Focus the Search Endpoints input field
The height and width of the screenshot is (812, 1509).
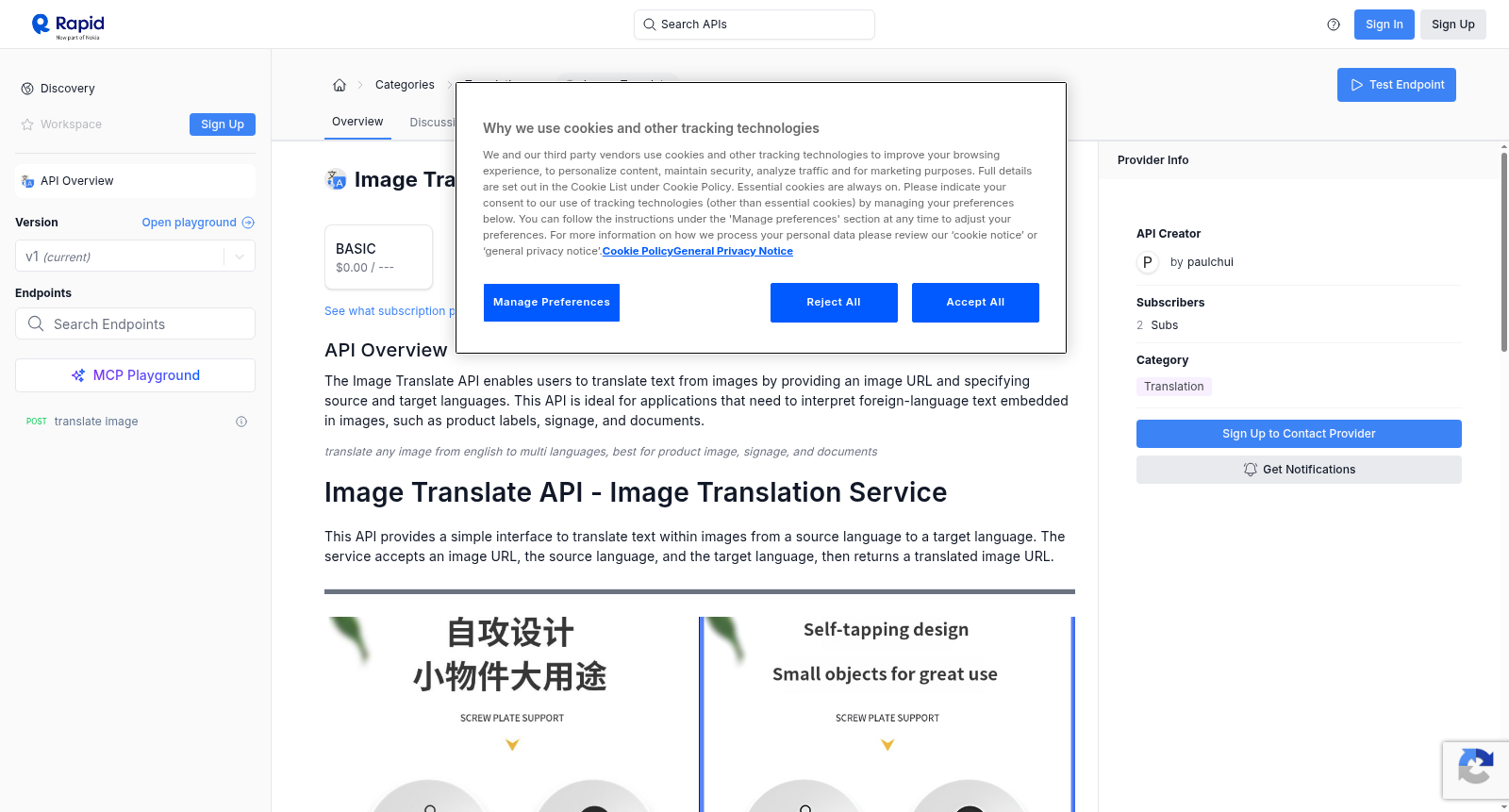[135, 323]
